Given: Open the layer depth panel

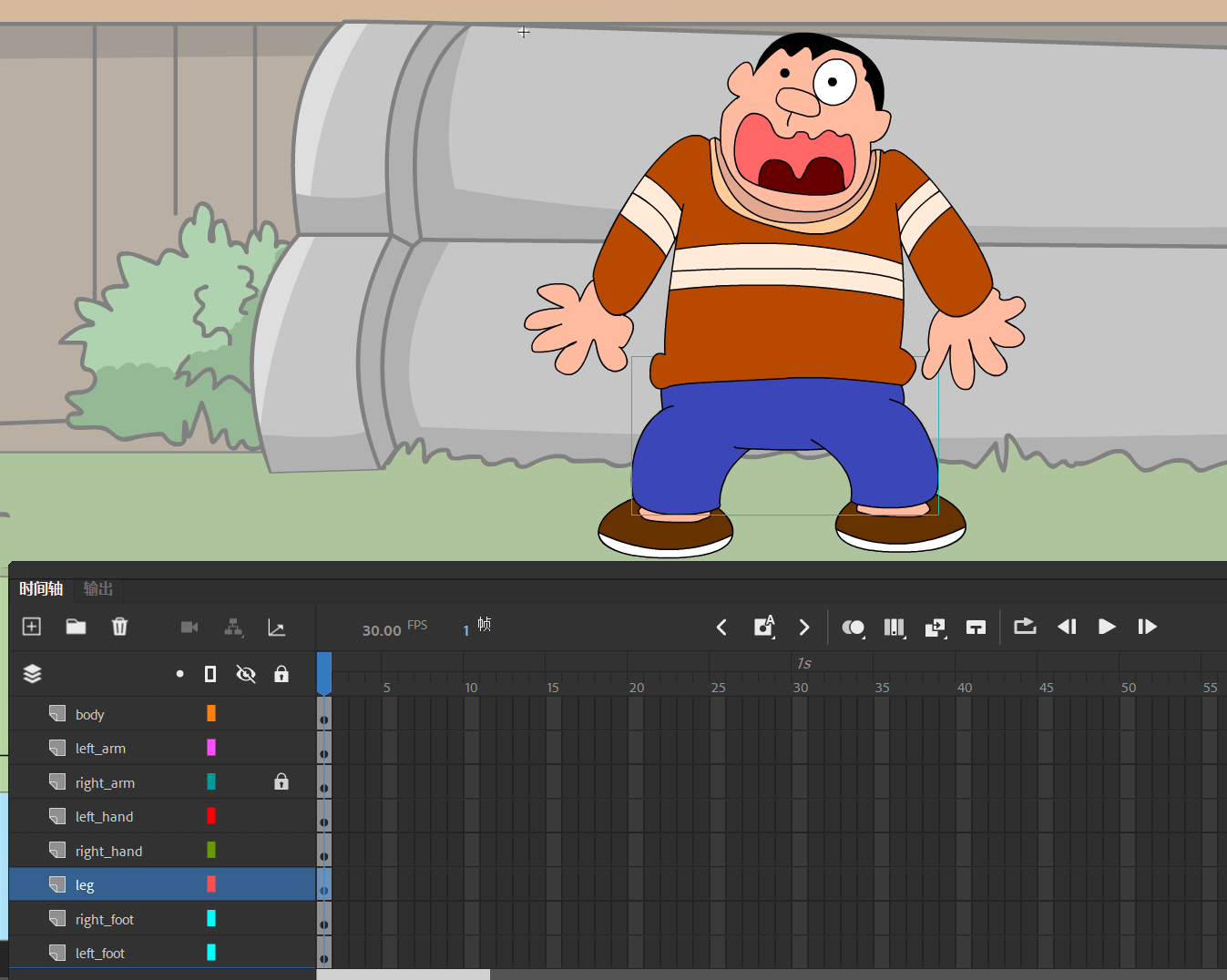Looking at the screenshot, I should point(276,627).
